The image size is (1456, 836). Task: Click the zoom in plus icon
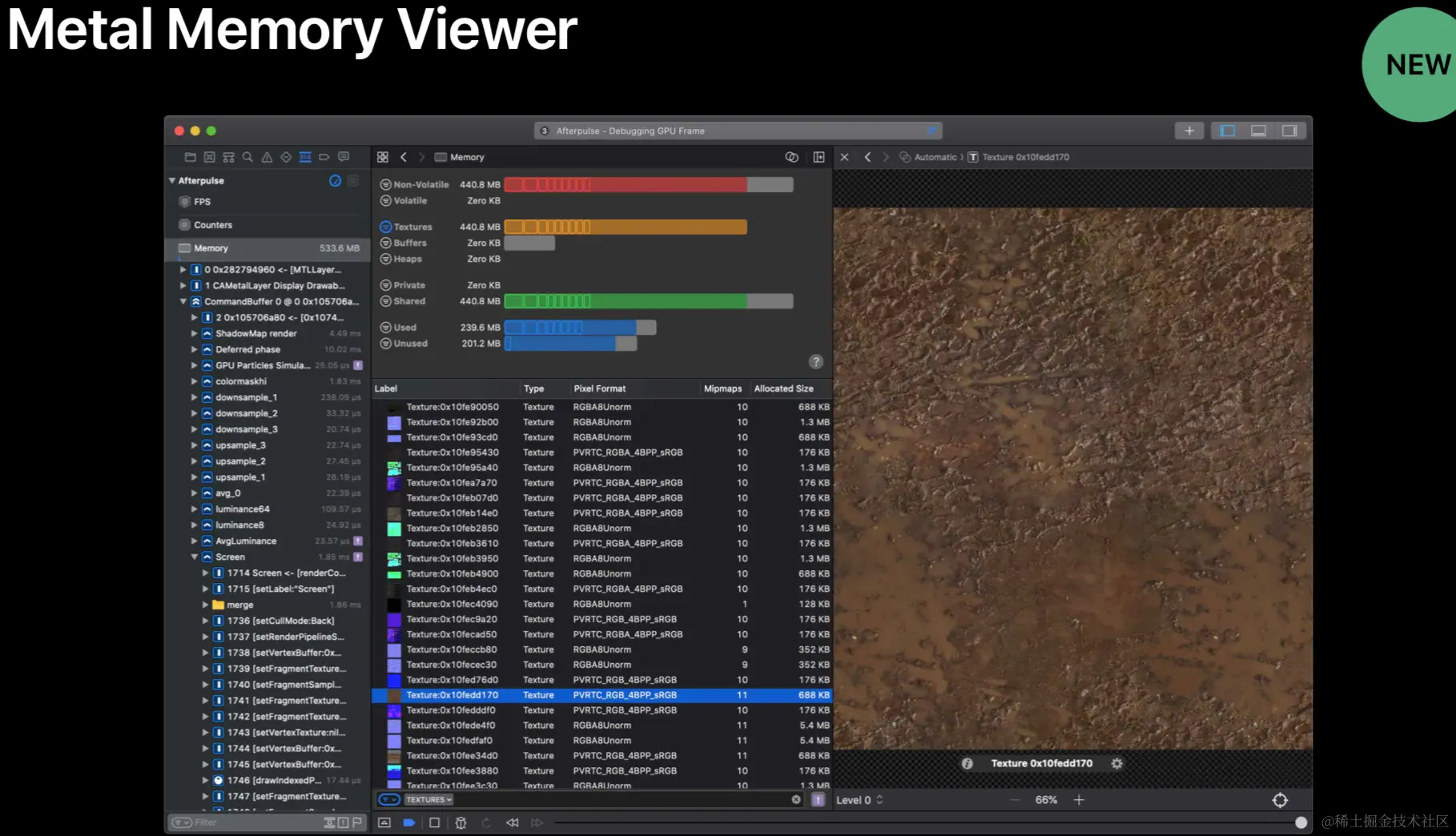click(x=1079, y=800)
